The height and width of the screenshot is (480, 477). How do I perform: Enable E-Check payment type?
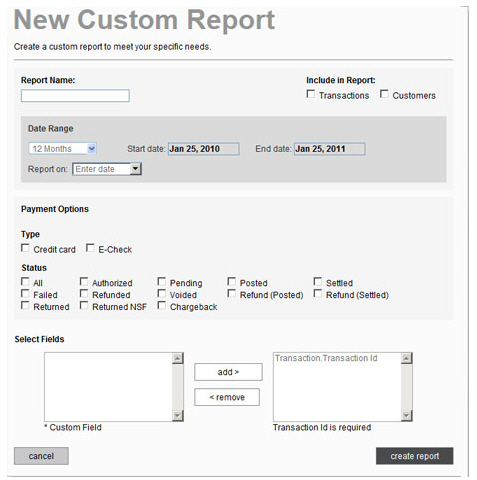pyautogui.click(x=90, y=248)
